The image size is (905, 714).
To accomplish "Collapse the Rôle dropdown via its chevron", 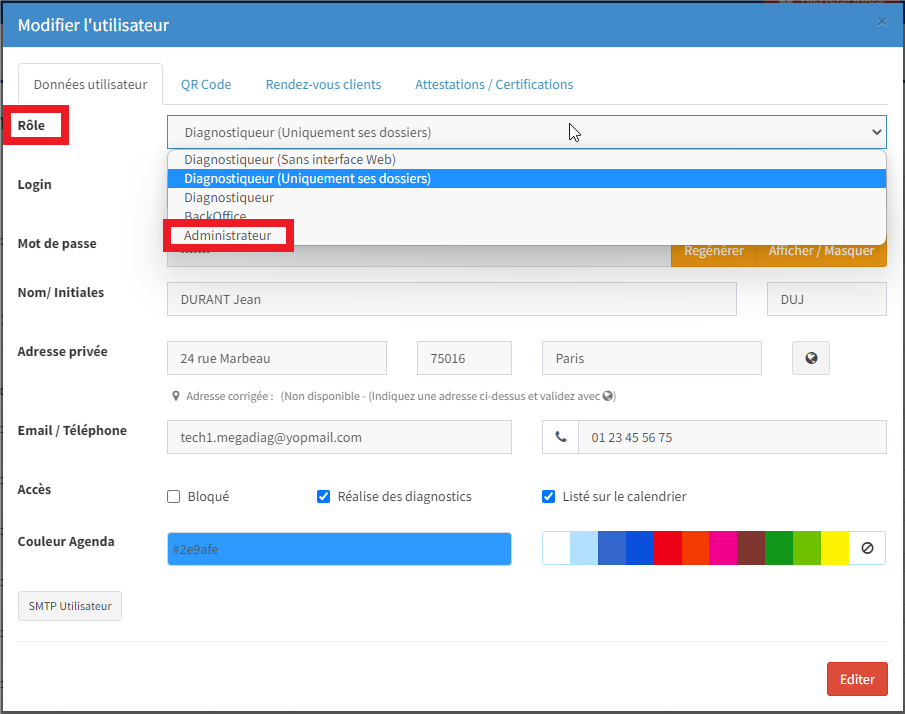I will click(x=876, y=132).
